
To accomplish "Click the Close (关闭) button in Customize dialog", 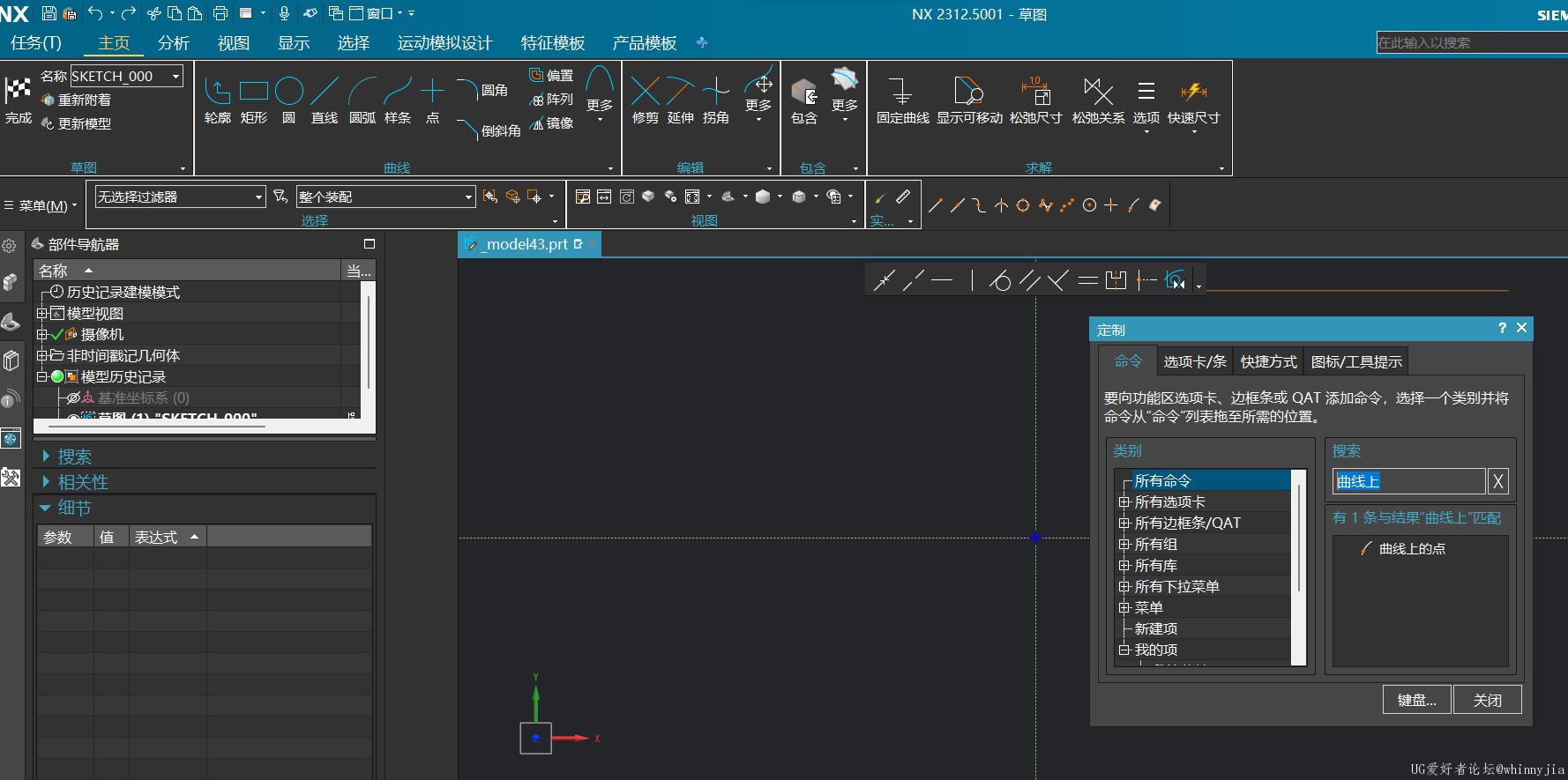I will (x=1488, y=700).
